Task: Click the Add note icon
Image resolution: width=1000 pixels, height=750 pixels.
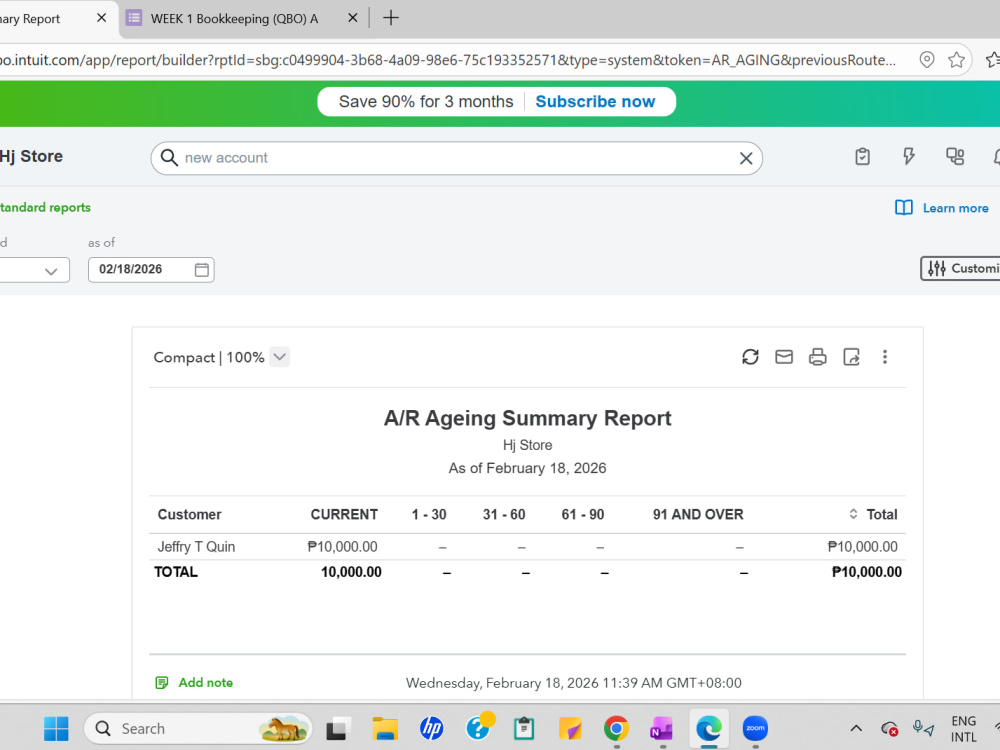Action: 162,683
